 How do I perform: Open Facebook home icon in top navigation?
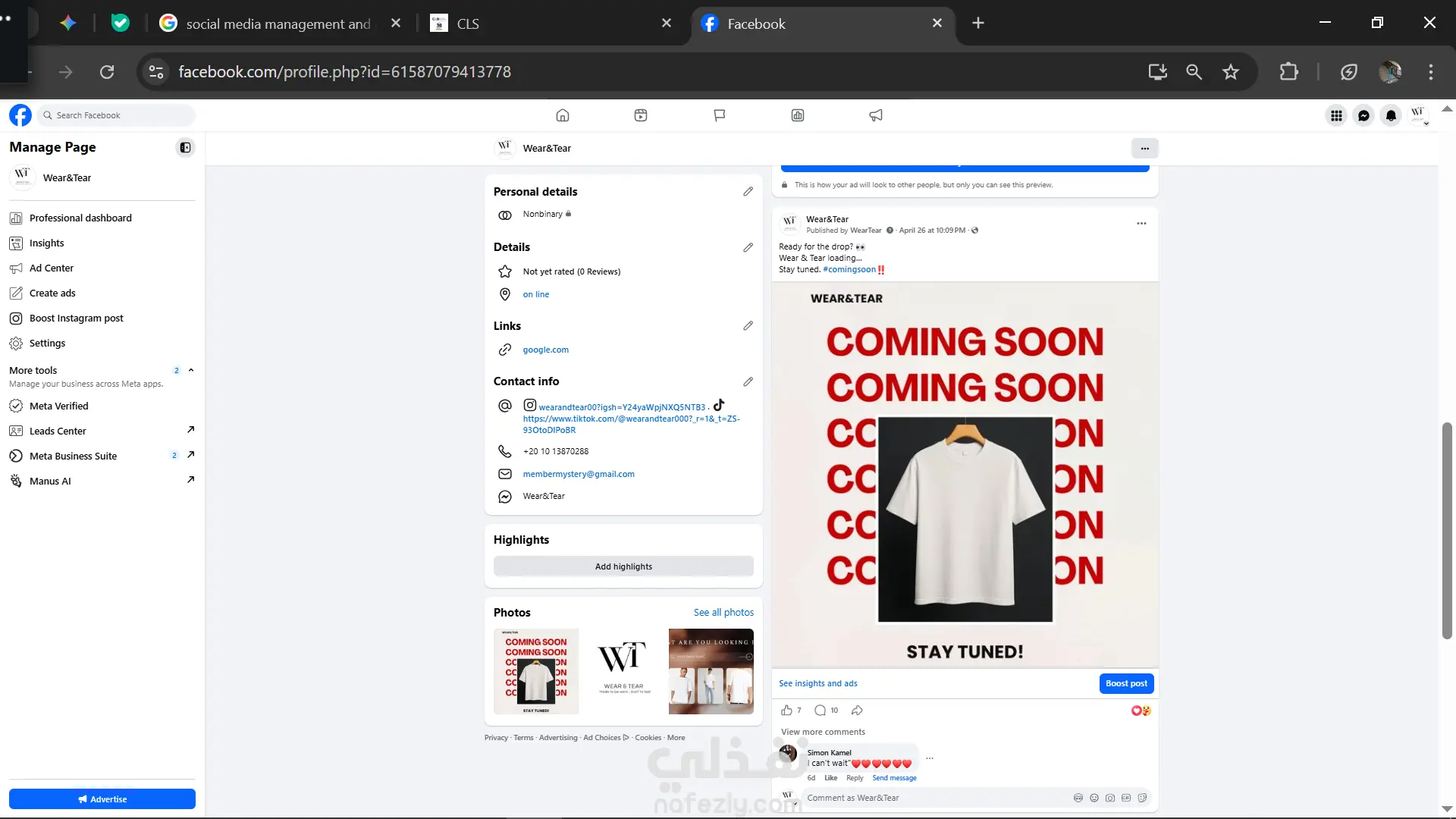(563, 115)
